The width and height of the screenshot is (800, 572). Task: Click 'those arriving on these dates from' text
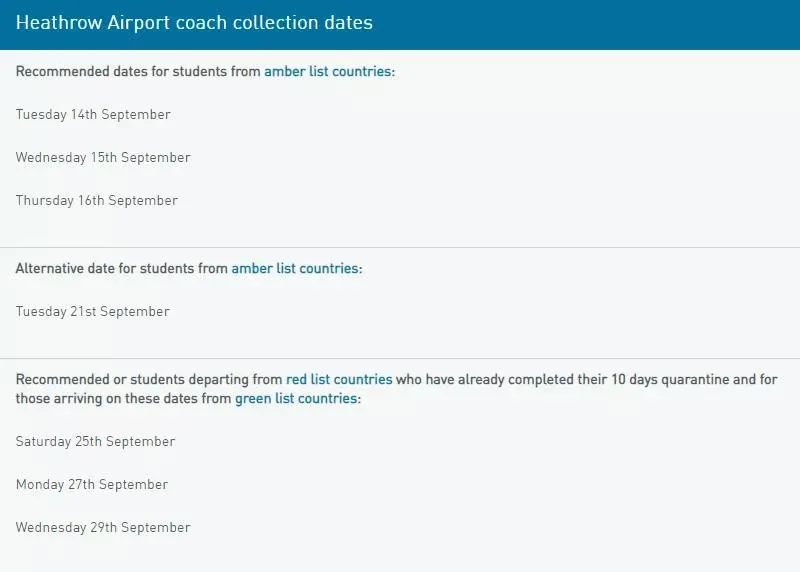(x=124, y=398)
